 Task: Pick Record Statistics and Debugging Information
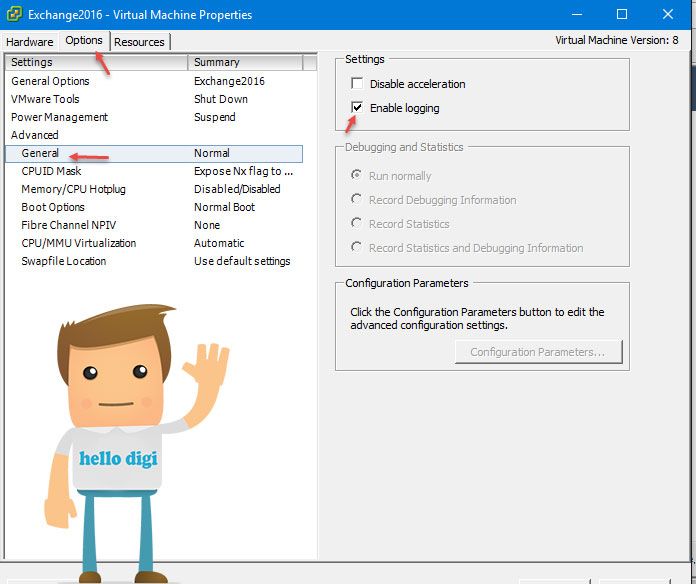tap(356, 247)
